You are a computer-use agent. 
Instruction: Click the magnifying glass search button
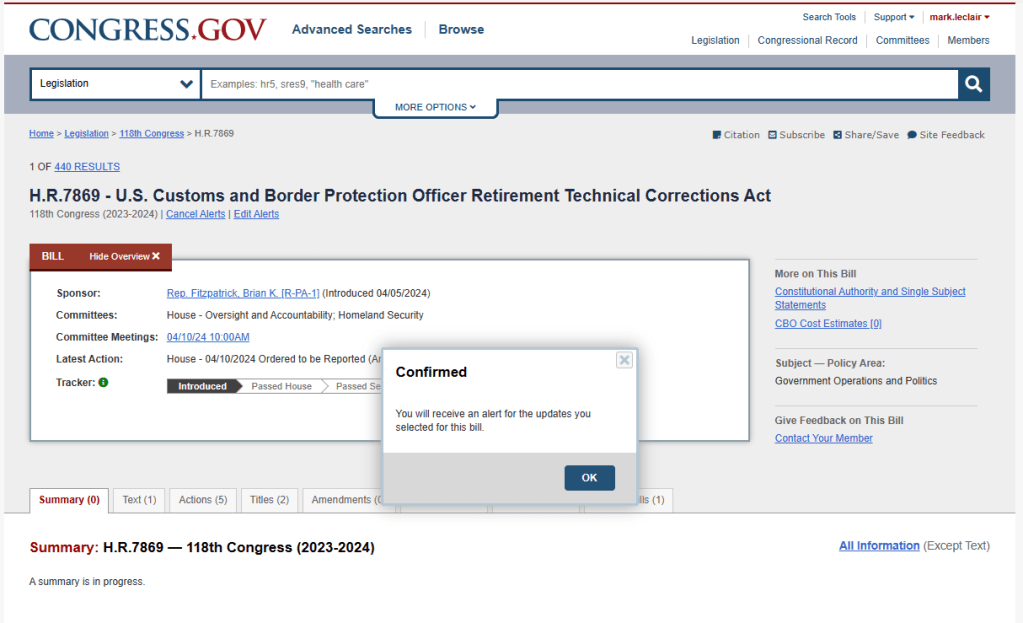pyautogui.click(x=973, y=84)
